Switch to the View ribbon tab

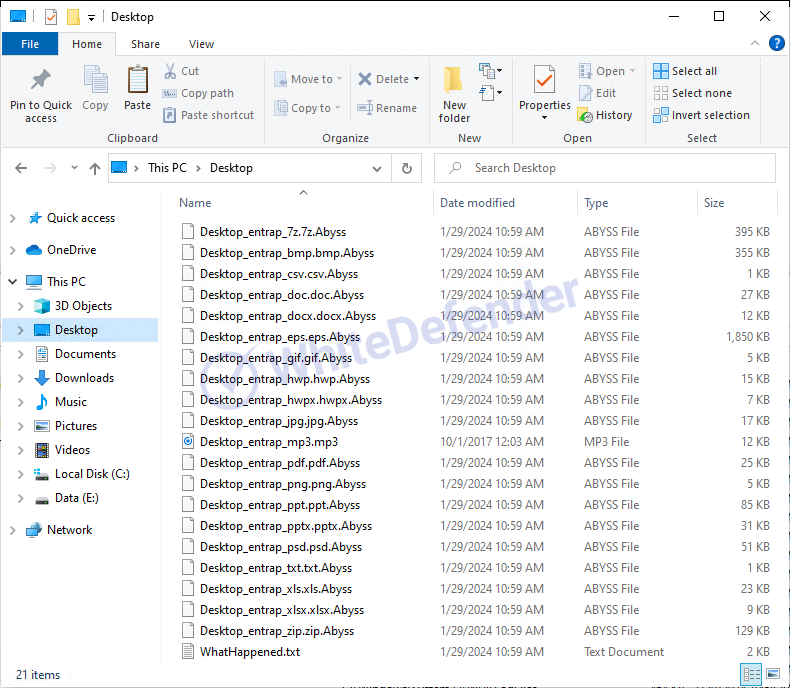tap(201, 44)
